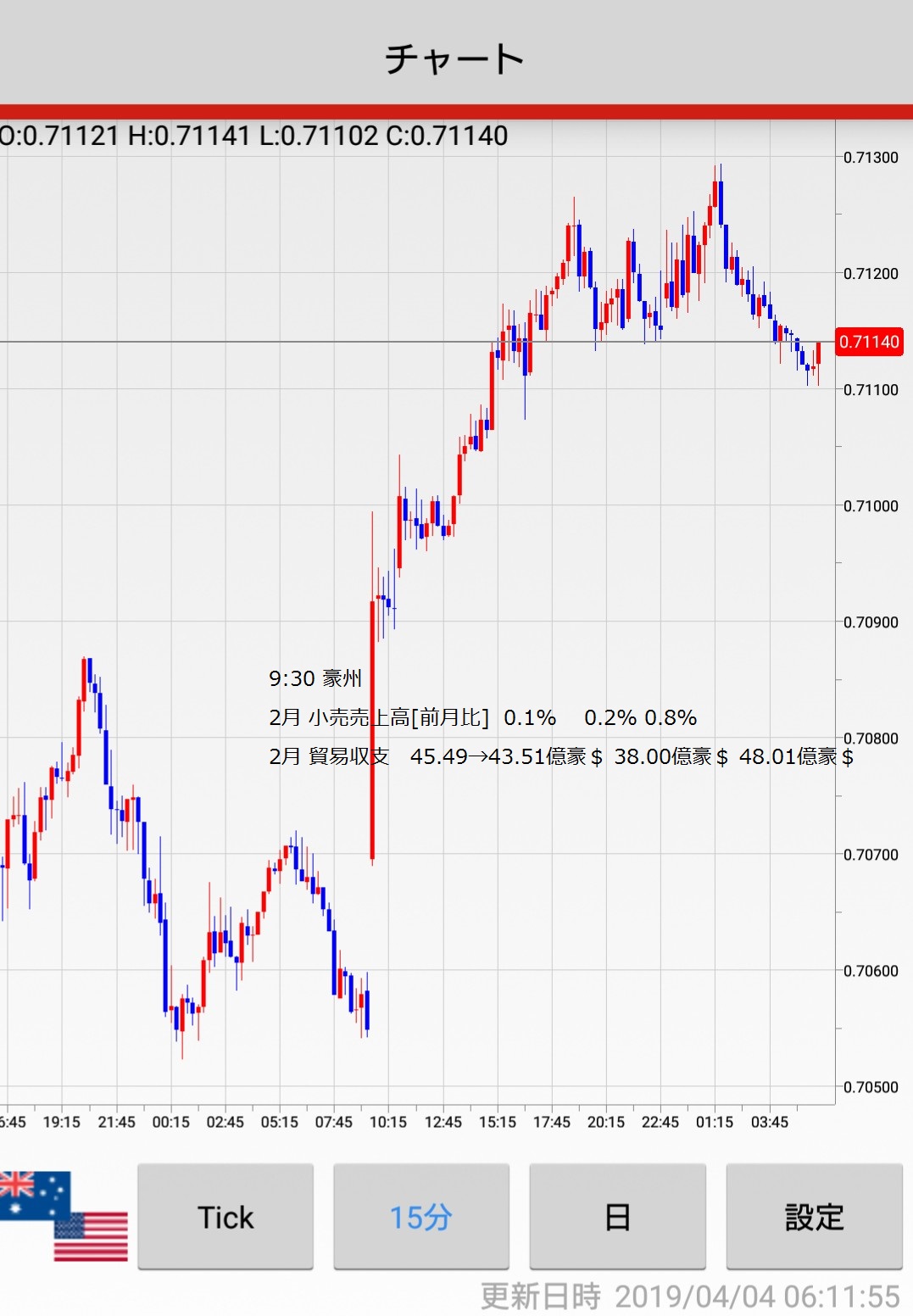Select the 15分 timeframe
Screen dimensions: 913x1316
pos(421,1217)
